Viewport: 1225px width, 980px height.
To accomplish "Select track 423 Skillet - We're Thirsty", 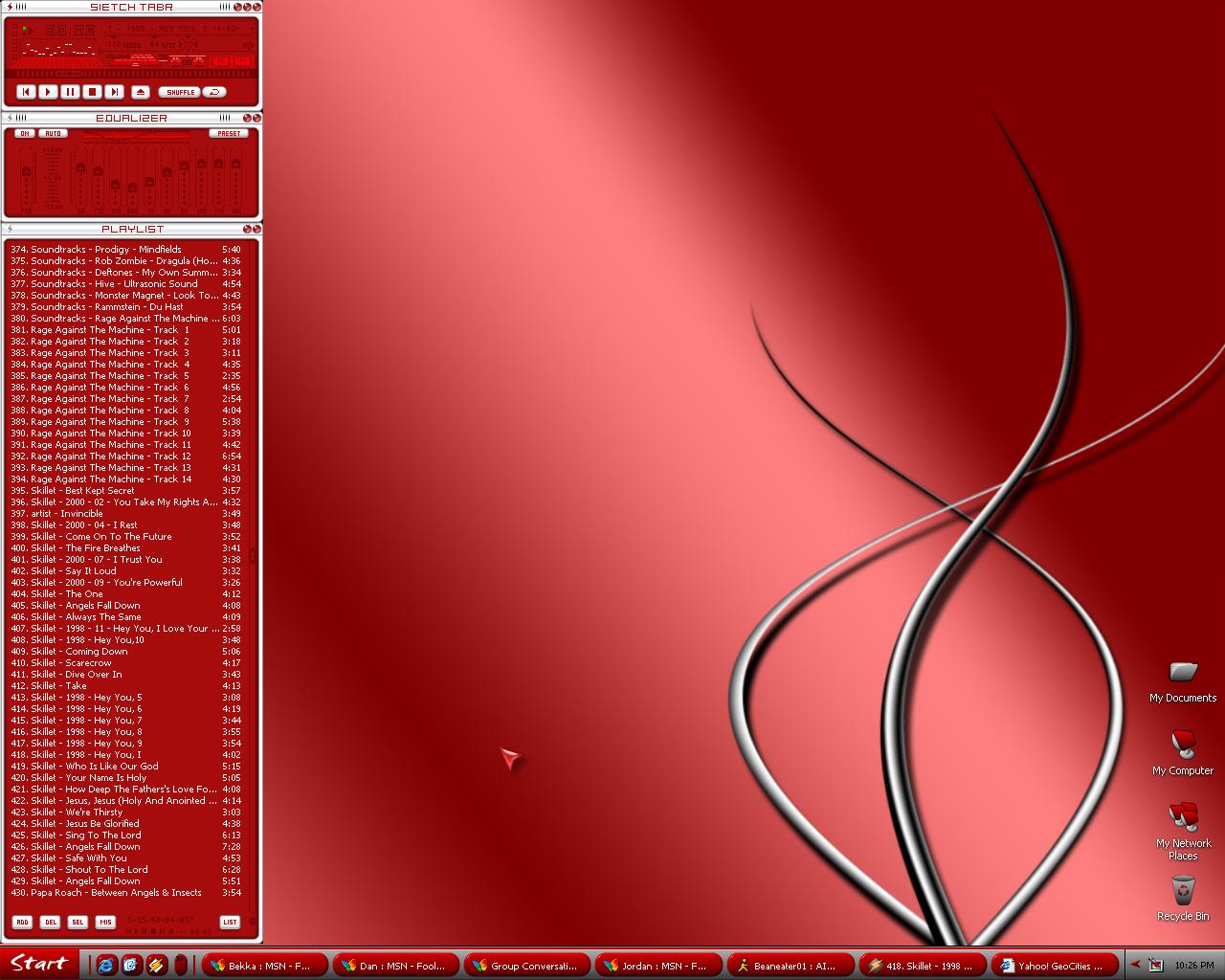I will [126, 813].
